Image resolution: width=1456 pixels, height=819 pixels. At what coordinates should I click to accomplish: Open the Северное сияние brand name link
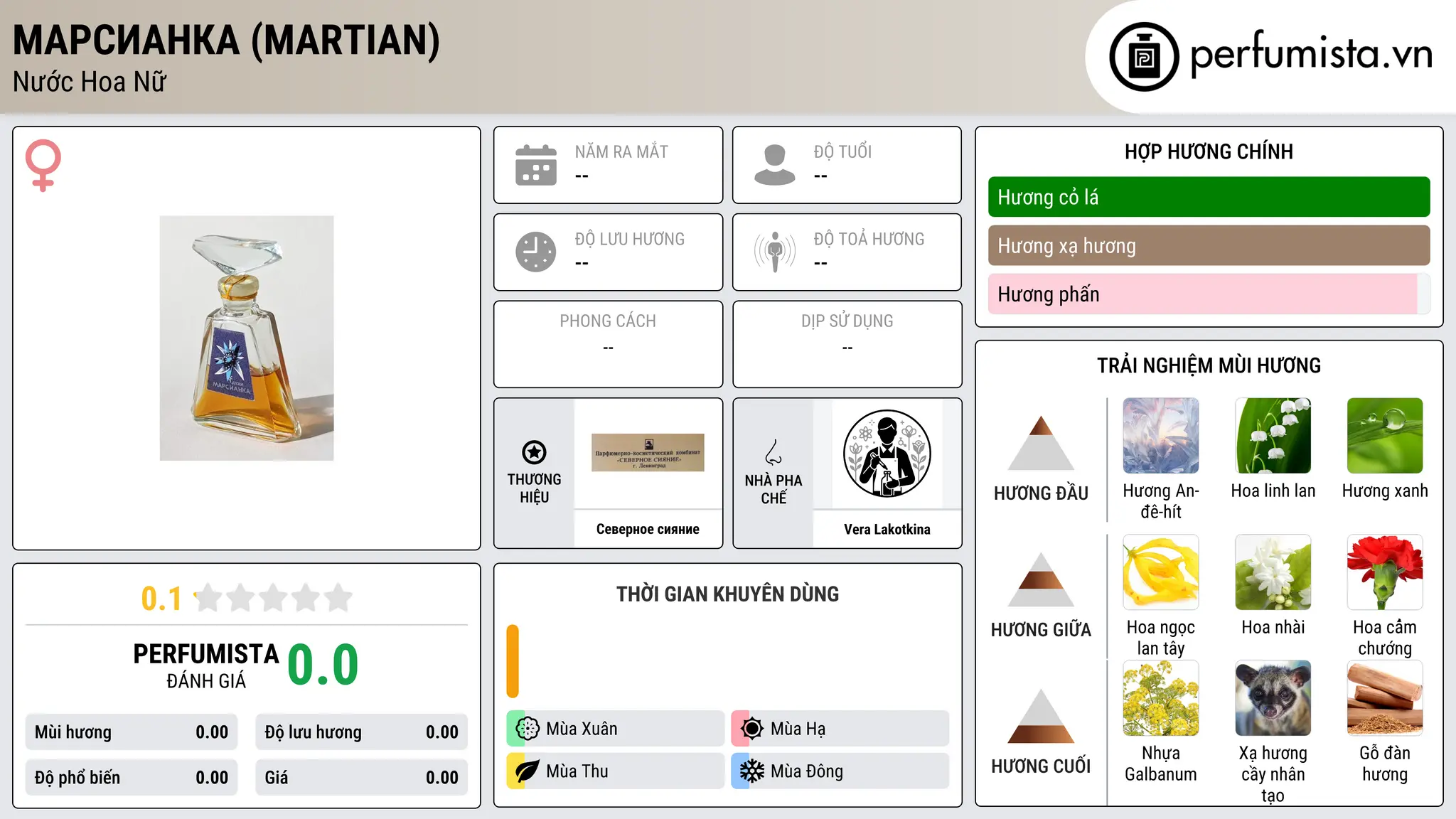(648, 529)
